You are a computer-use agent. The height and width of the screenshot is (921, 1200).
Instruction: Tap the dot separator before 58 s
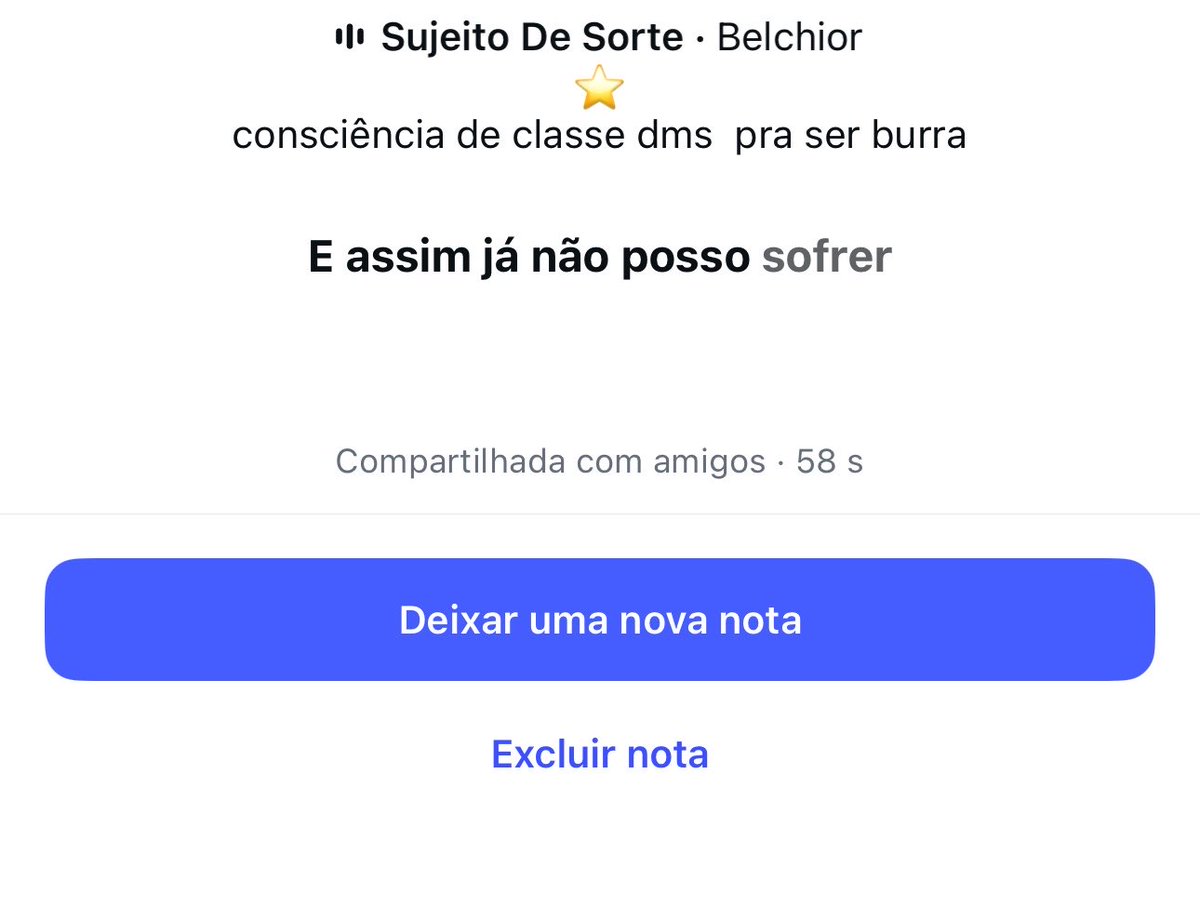(781, 463)
